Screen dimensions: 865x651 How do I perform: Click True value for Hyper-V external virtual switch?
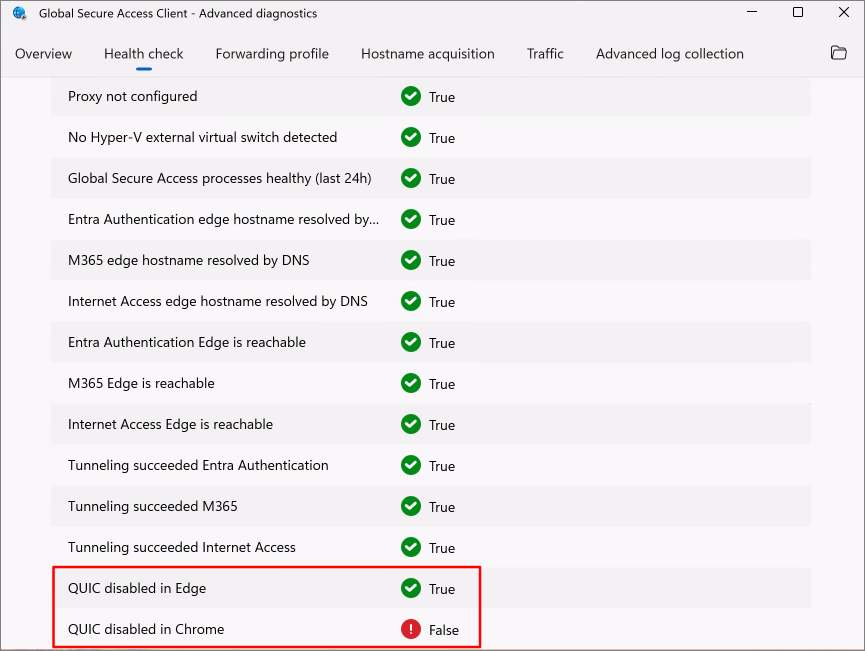tap(442, 138)
